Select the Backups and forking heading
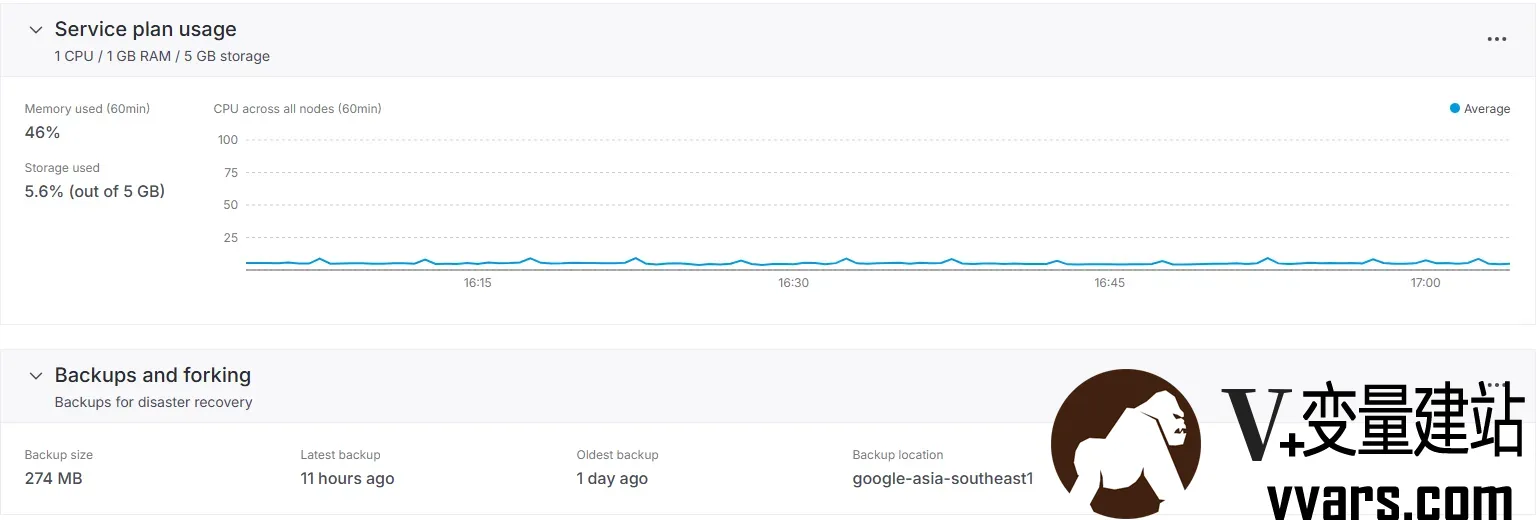This screenshot has height=520, width=1539. coord(153,375)
